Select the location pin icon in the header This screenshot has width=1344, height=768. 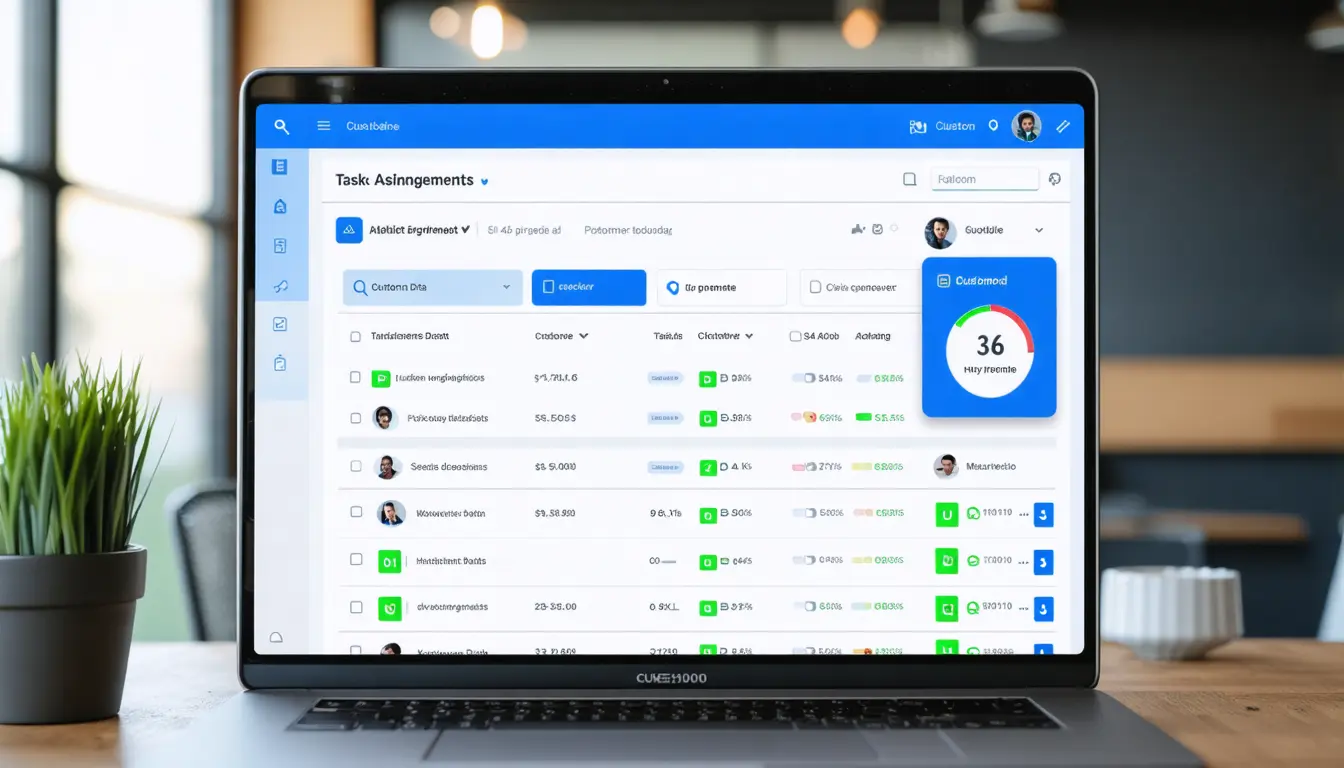(993, 126)
